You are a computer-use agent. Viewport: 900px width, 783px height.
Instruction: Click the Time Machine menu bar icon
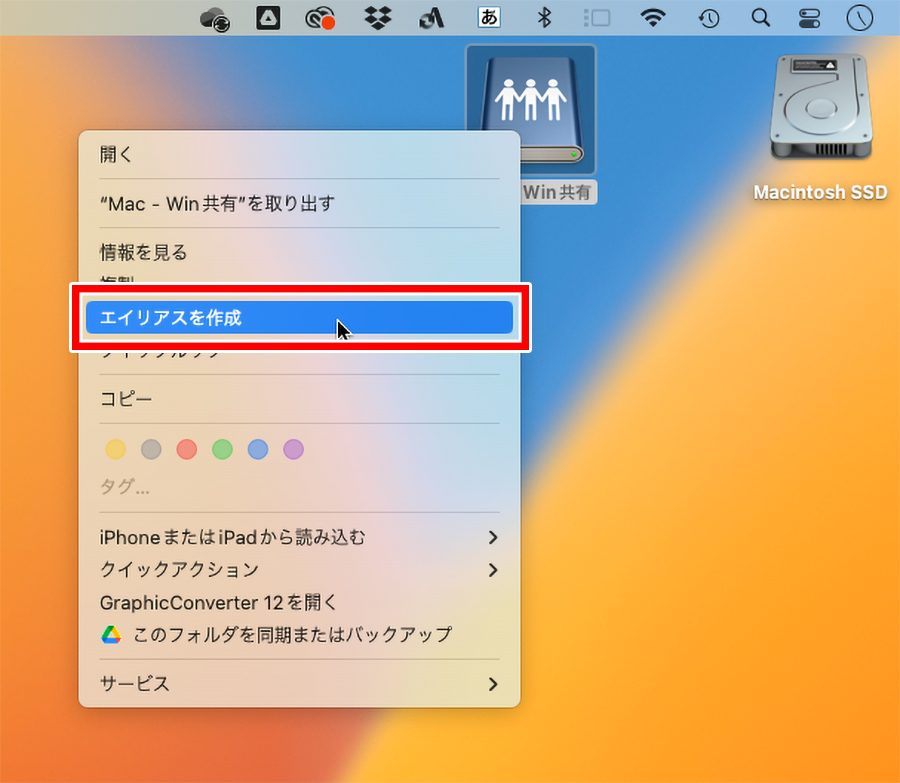click(x=707, y=17)
